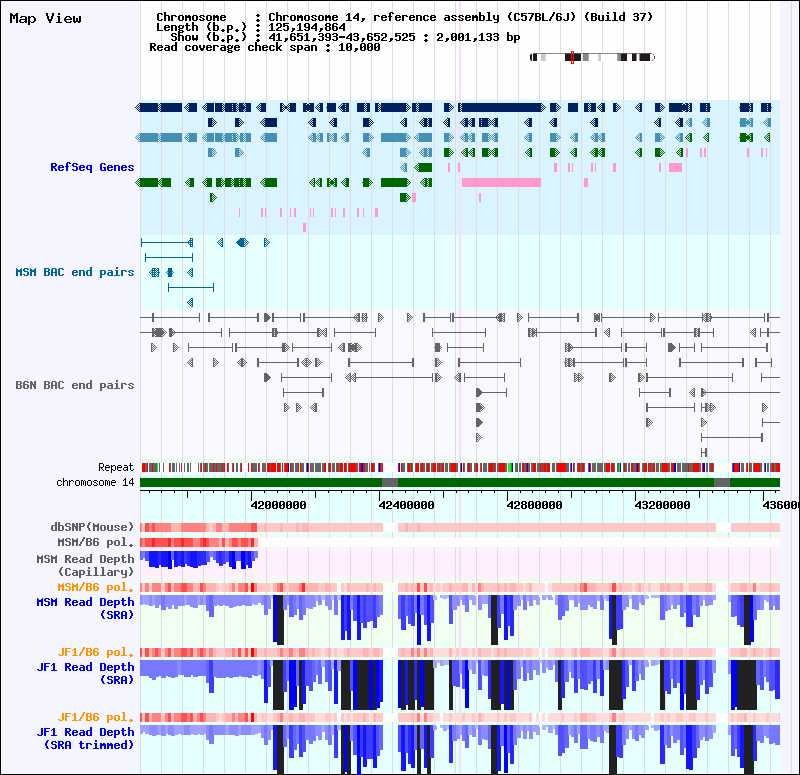
Task: Select the lowest JF1/B6 pol. orange label
Action: pyautogui.click(x=95, y=717)
